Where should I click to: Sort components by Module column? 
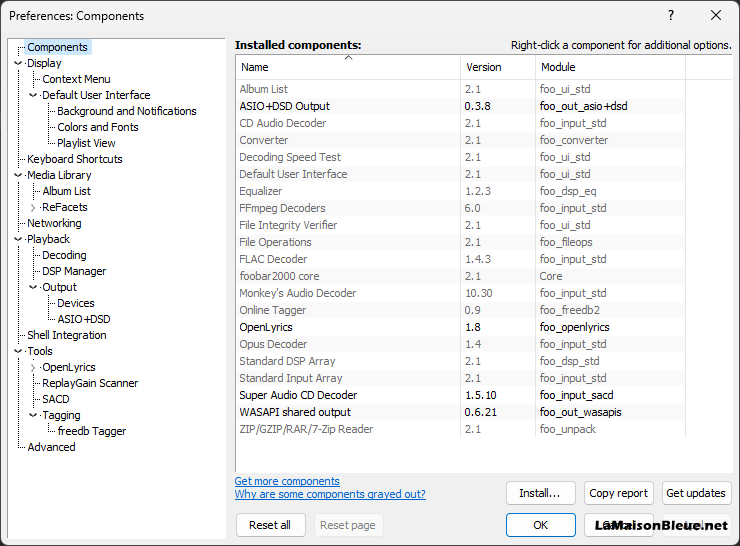point(610,67)
